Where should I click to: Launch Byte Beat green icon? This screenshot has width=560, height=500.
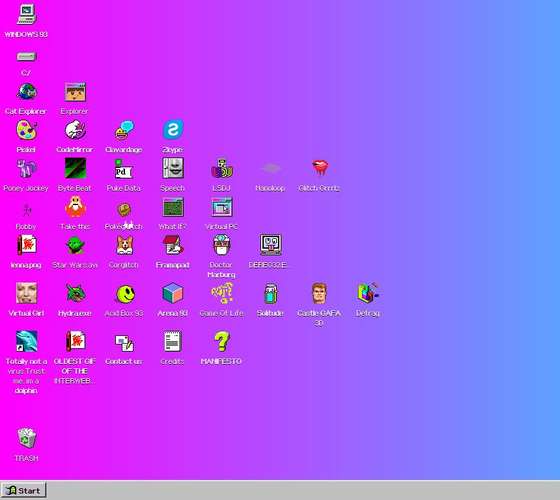pos(75,168)
